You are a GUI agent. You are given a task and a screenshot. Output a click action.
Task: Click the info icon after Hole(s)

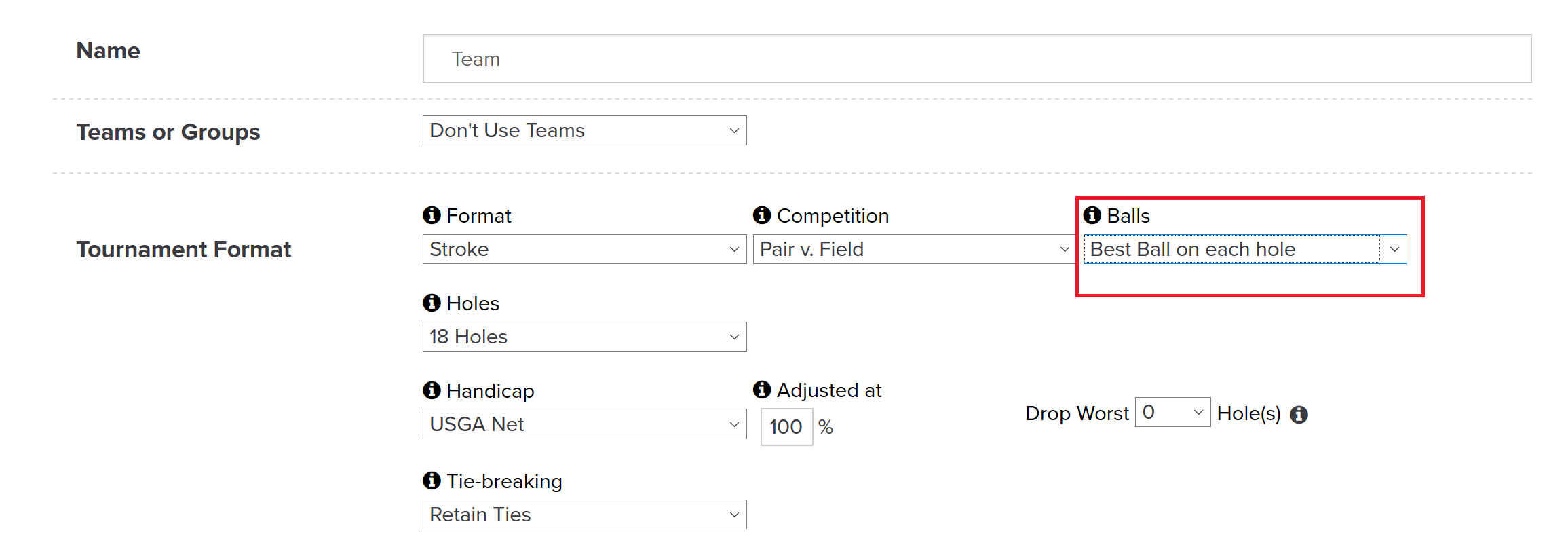click(x=1299, y=414)
